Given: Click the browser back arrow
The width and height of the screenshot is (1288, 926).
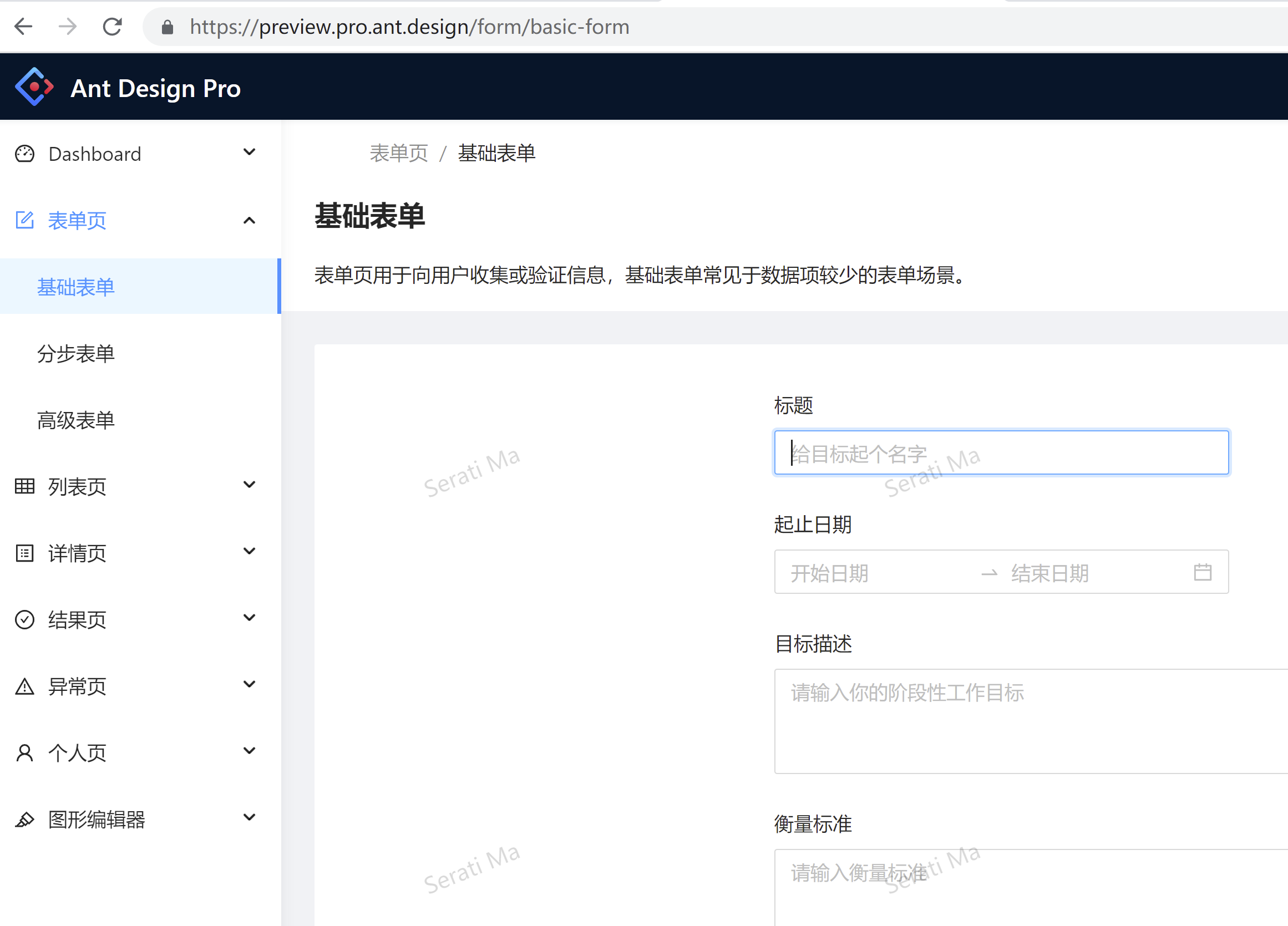Looking at the screenshot, I should click(23, 26).
